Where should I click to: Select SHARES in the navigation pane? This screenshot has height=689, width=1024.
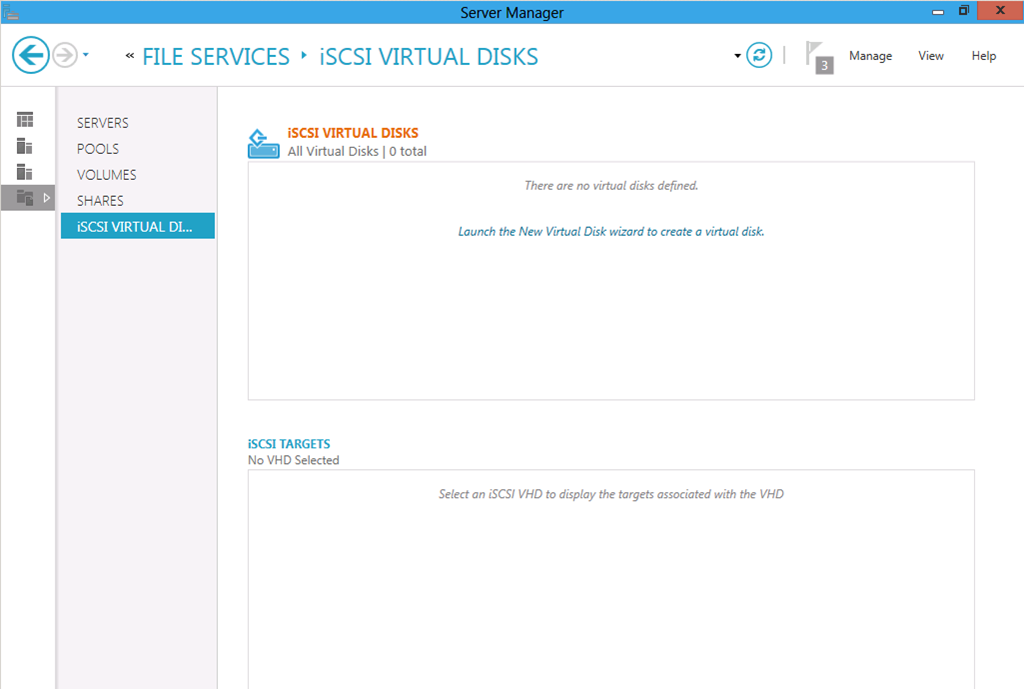pos(100,200)
